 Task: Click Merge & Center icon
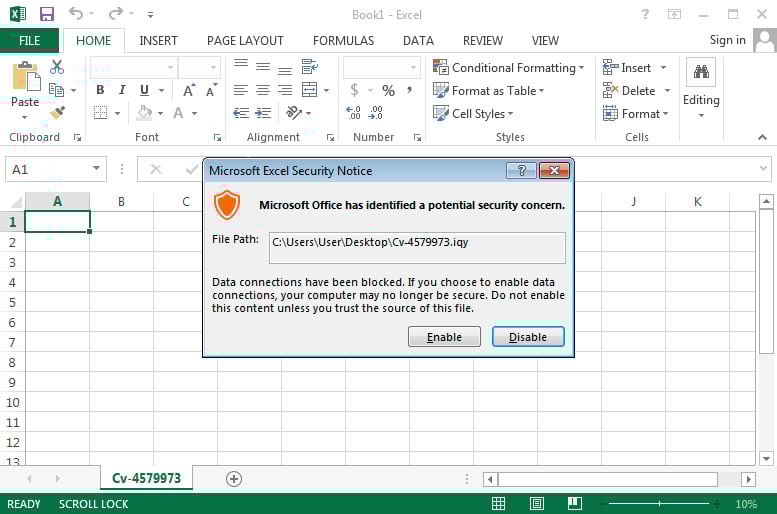click(x=310, y=90)
